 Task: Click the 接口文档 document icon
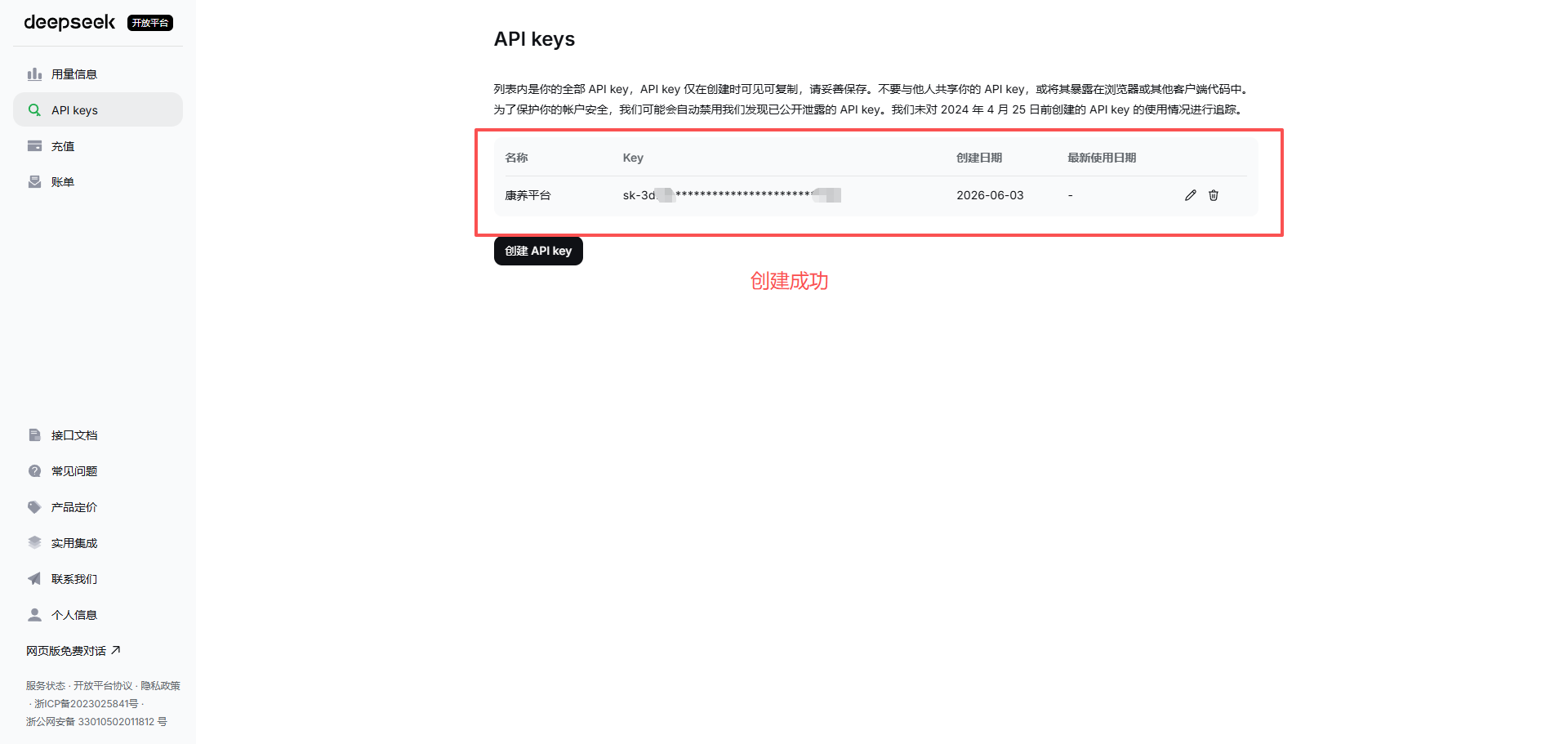click(34, 435)
